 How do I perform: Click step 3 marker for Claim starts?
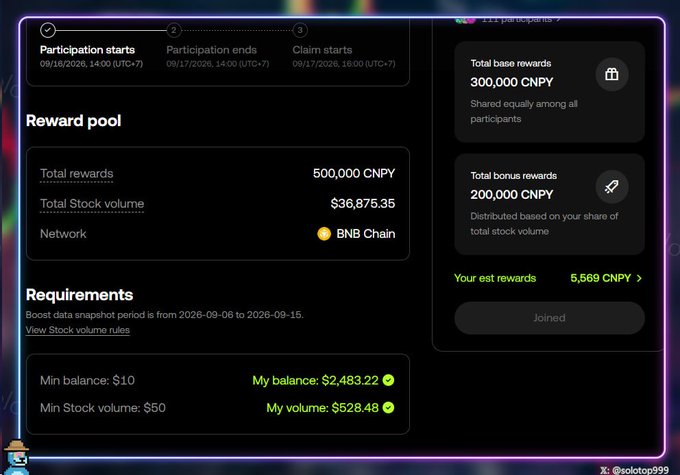click(300, 30)
